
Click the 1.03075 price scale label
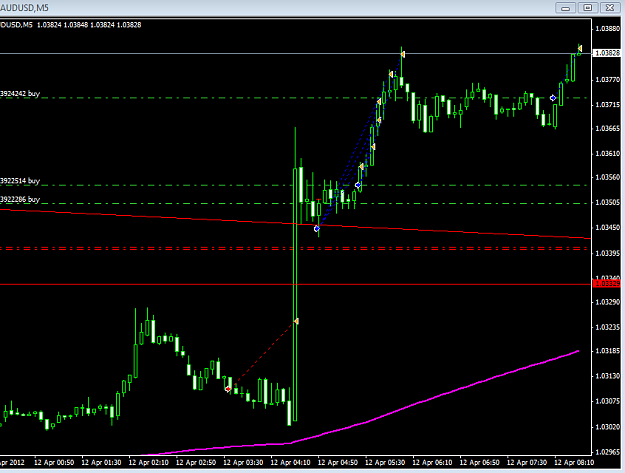pyautogui.click(x=607, y=401)
